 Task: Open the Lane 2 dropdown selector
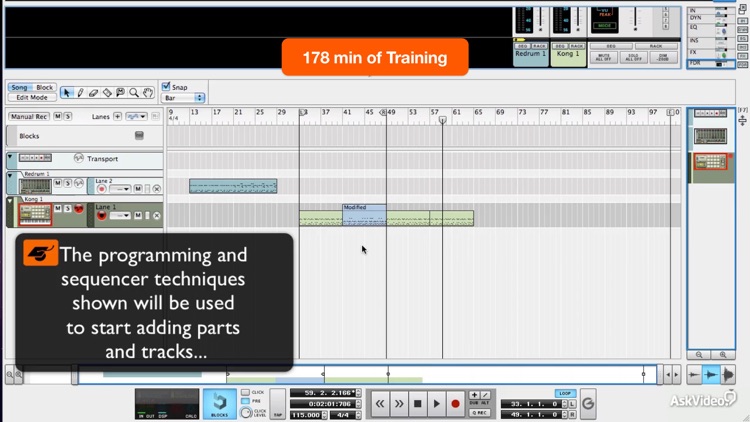point(120,189)
